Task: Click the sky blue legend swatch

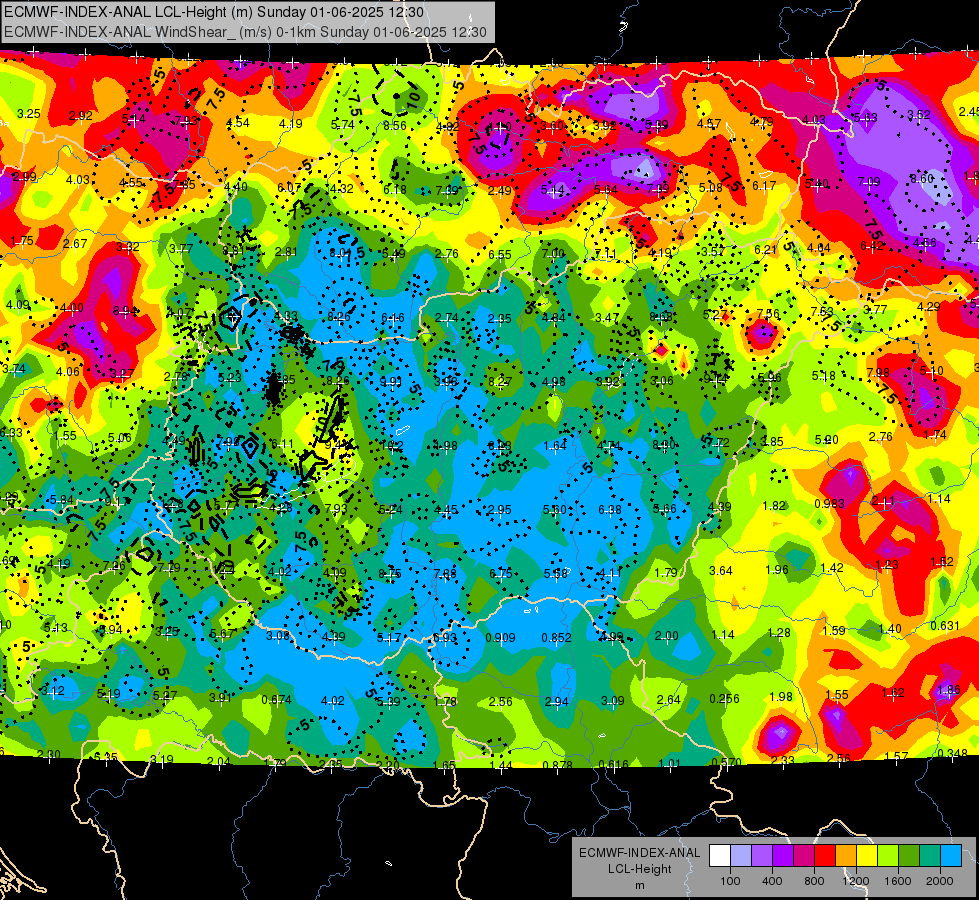Action: point(952,855)
